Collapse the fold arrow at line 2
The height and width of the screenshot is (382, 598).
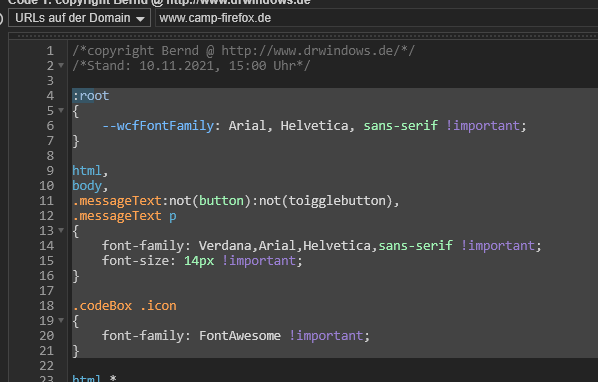(61, 65)
